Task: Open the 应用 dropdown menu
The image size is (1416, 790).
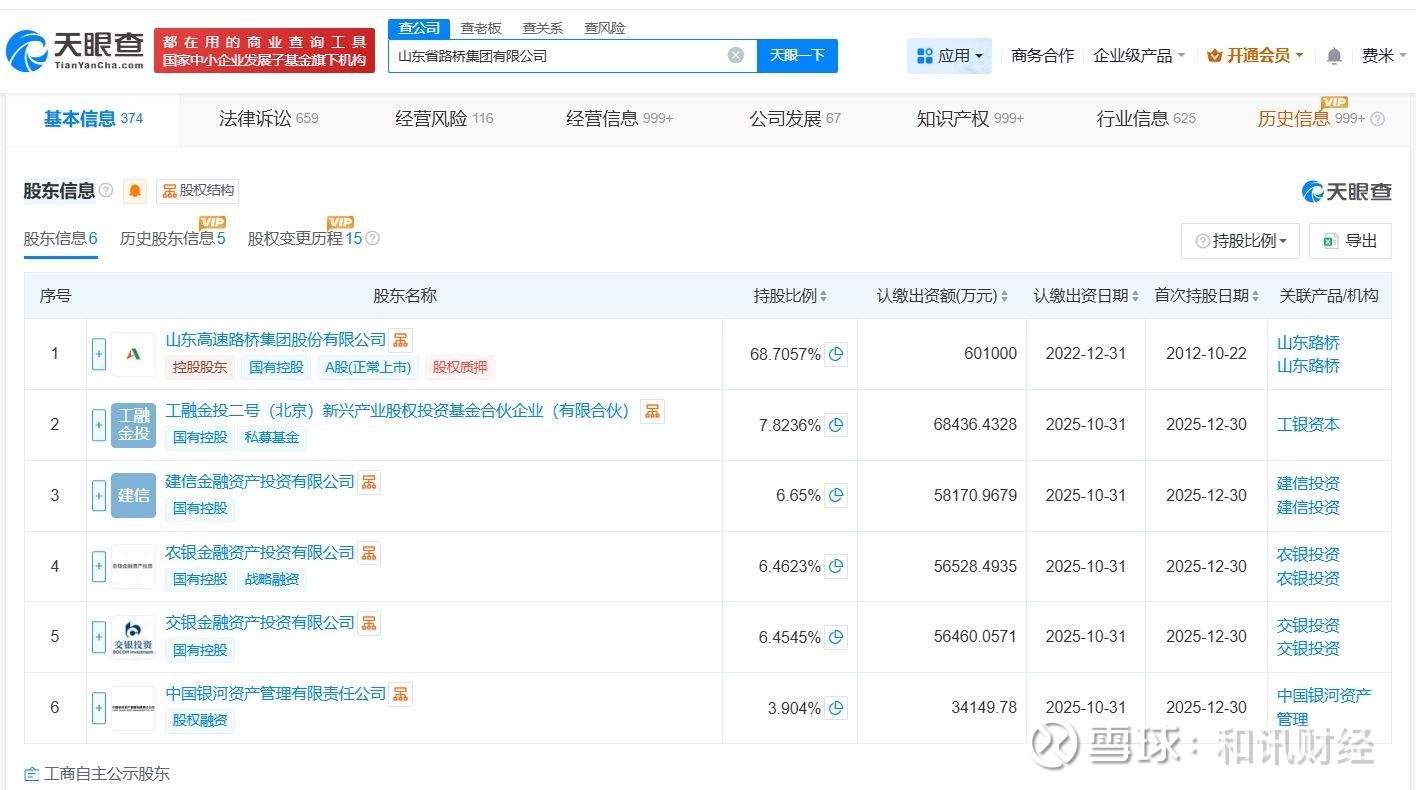Action: click(949, 56)
